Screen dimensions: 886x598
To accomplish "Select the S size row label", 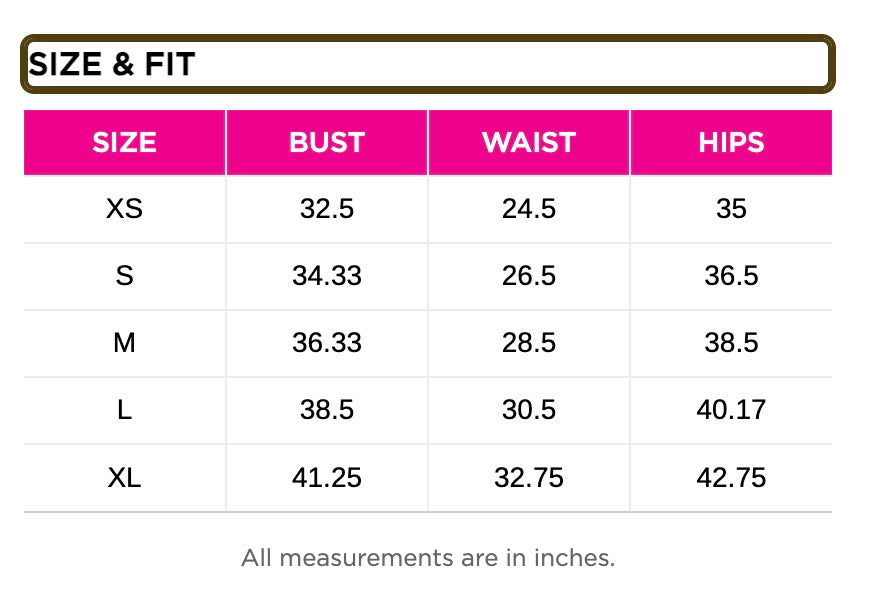I will tap(125, 276).
